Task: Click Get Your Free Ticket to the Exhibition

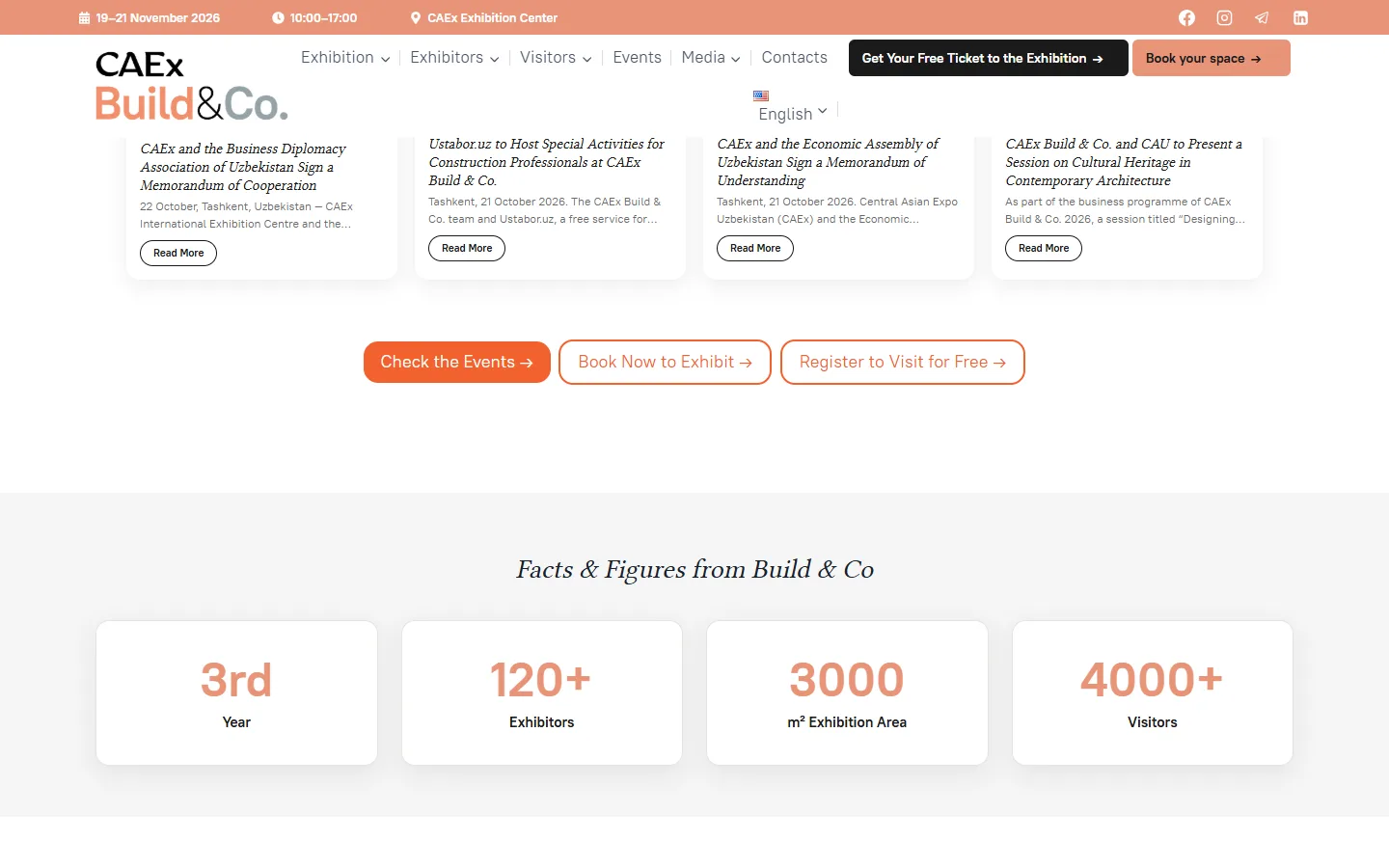Action: coord(988,58)
